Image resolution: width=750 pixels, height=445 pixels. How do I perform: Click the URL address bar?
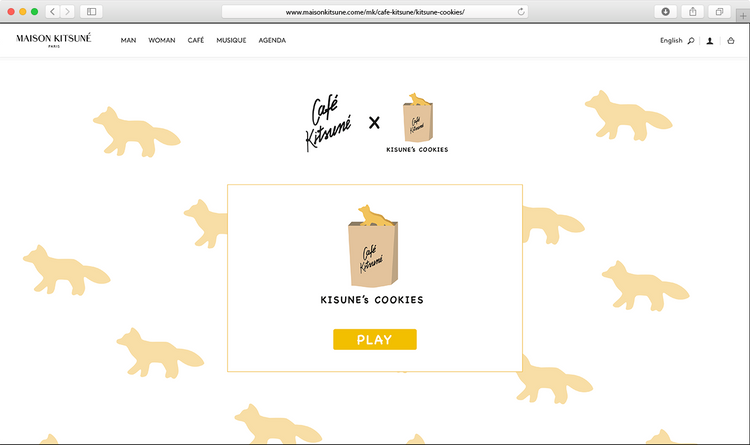point(375,11)
